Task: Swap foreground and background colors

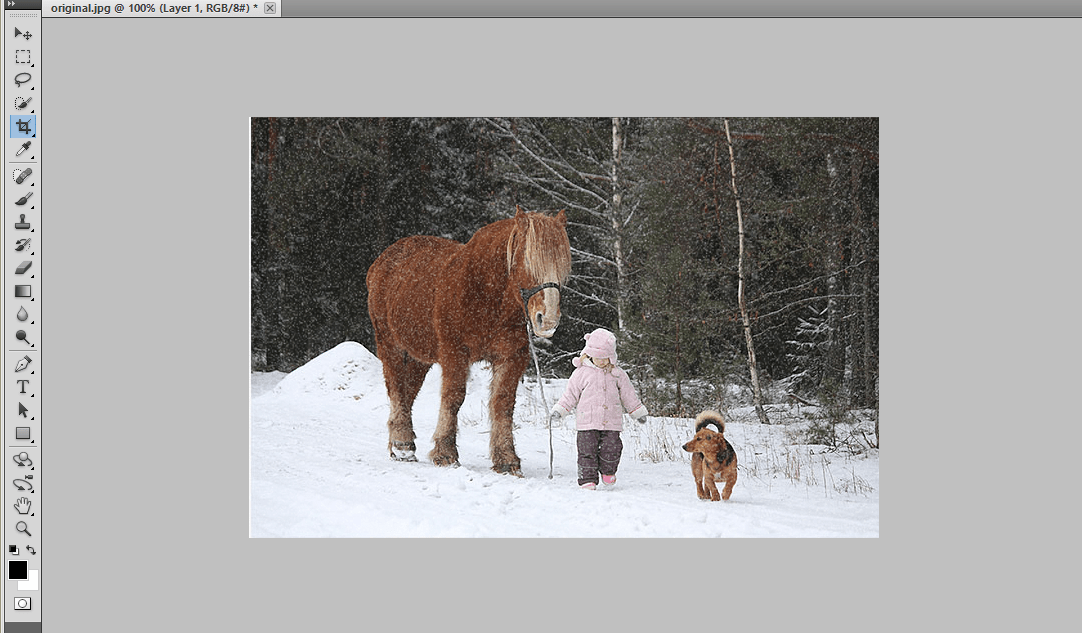Action: click(x=31, y=549)
